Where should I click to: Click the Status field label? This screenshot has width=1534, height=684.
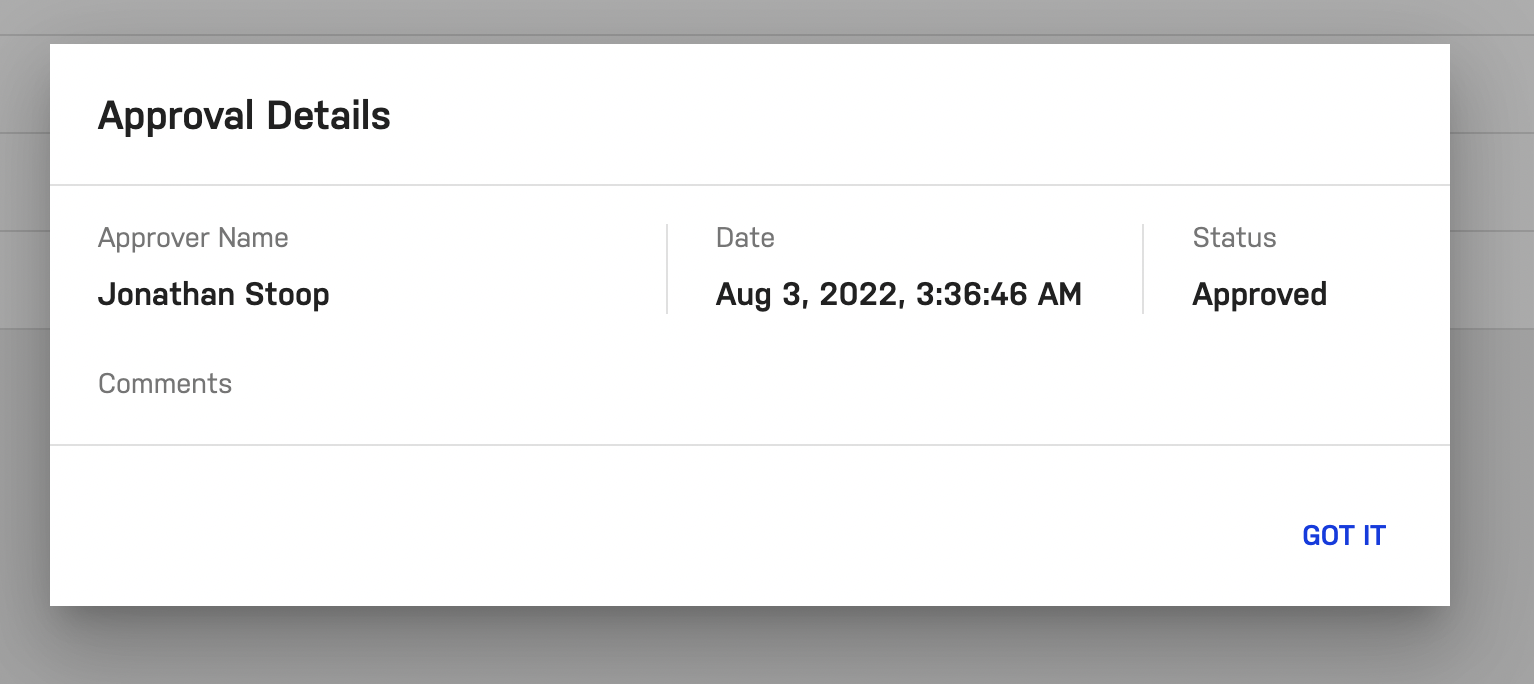(1234, 238)
